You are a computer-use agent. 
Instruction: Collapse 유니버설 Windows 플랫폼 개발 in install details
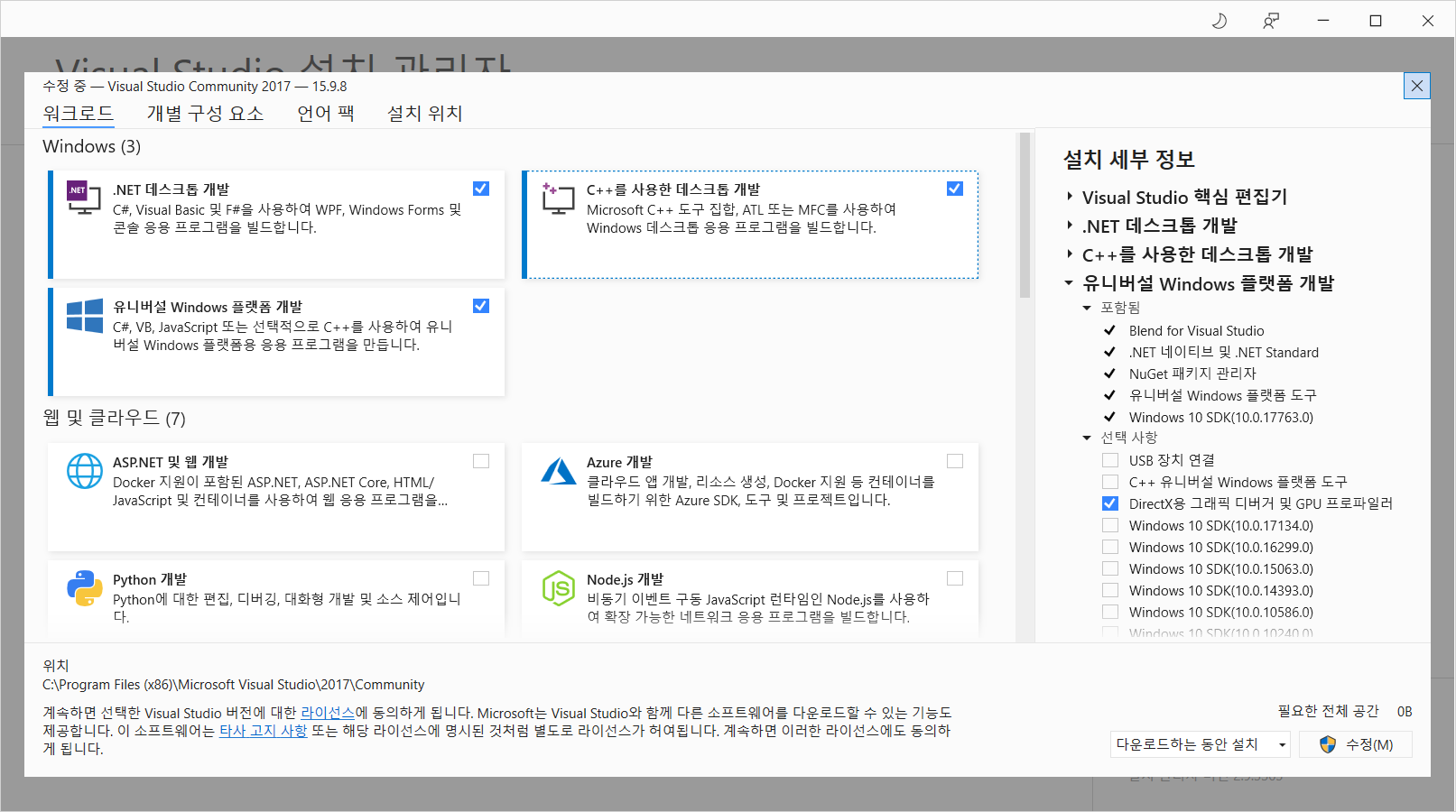pos(1069,283)
